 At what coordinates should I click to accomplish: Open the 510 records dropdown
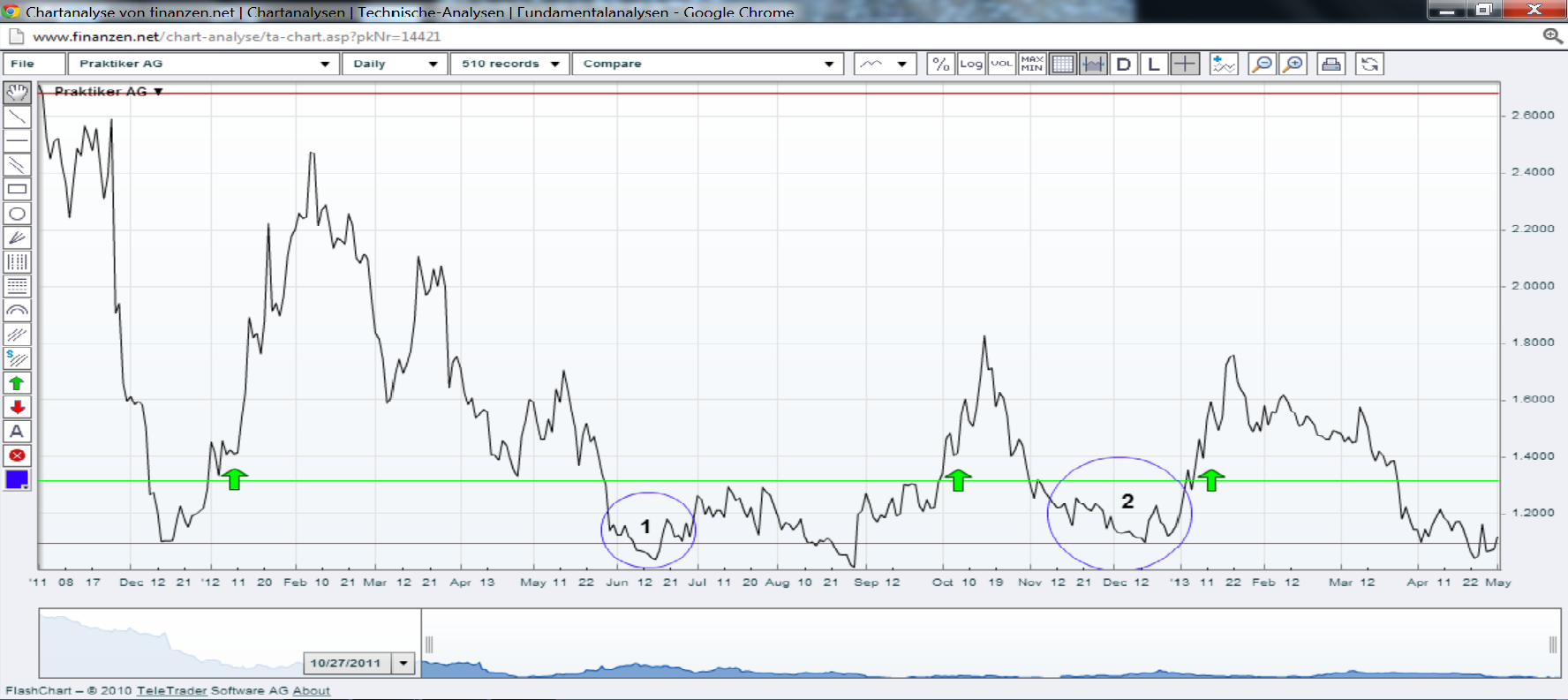tap(509, 64)
